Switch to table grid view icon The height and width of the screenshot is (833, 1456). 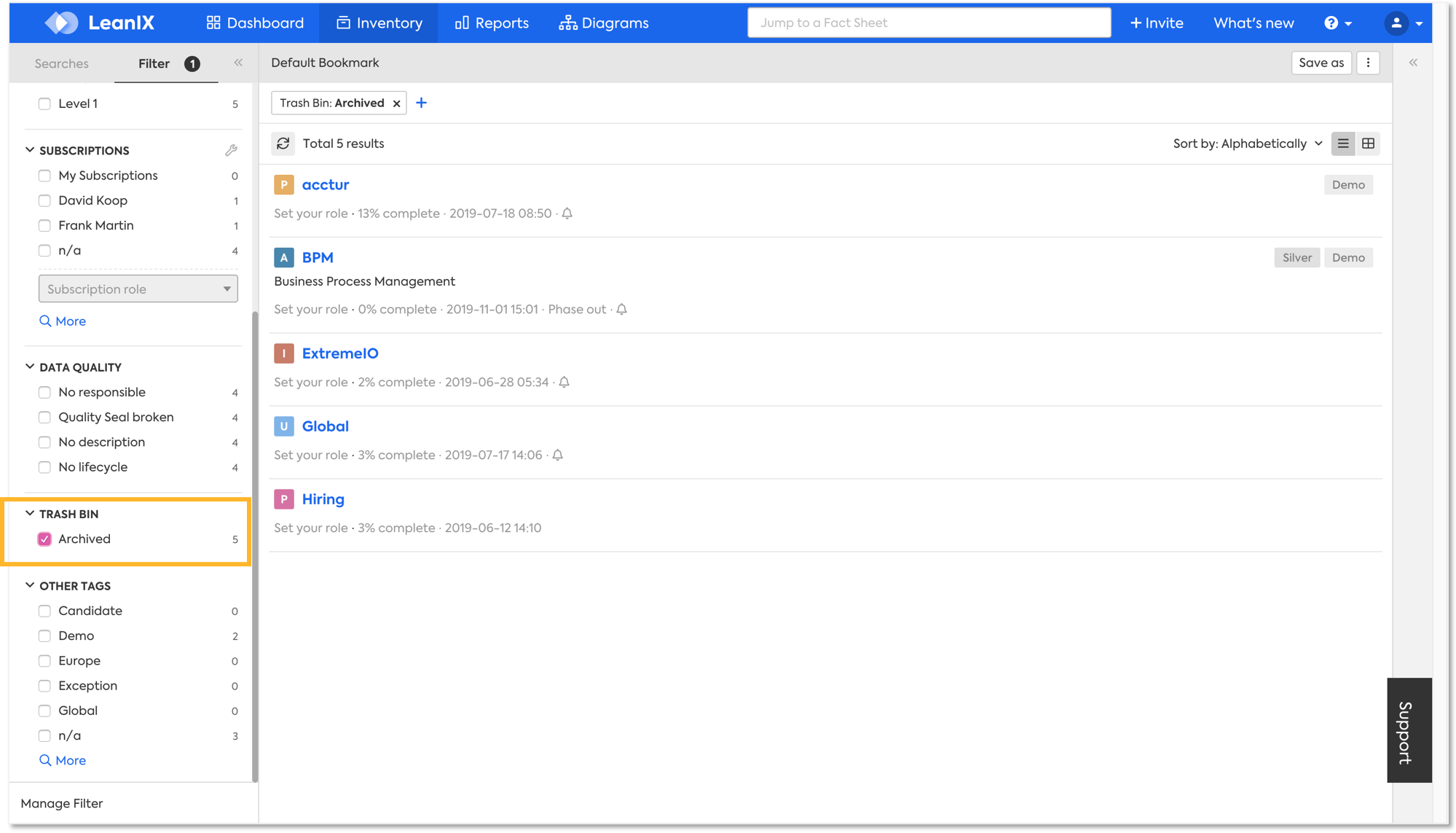(x=1368, y=144)
